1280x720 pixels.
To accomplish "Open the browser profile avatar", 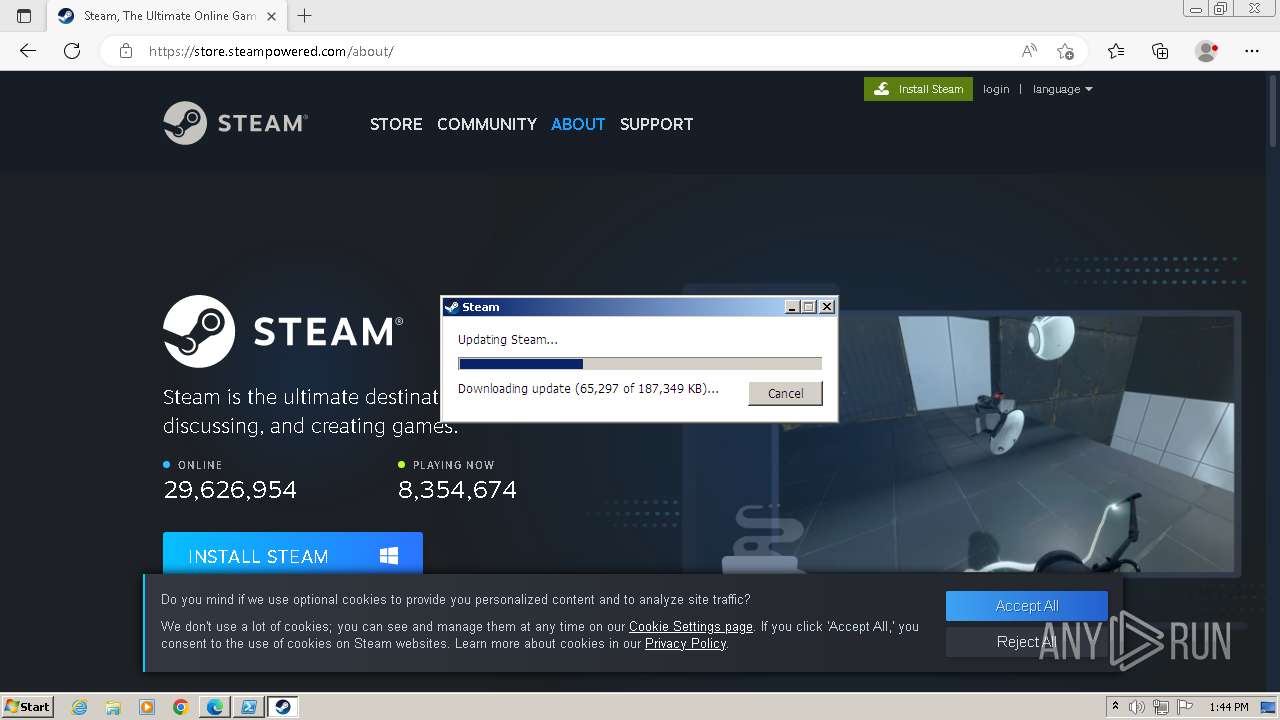I will pos(1206,51).
